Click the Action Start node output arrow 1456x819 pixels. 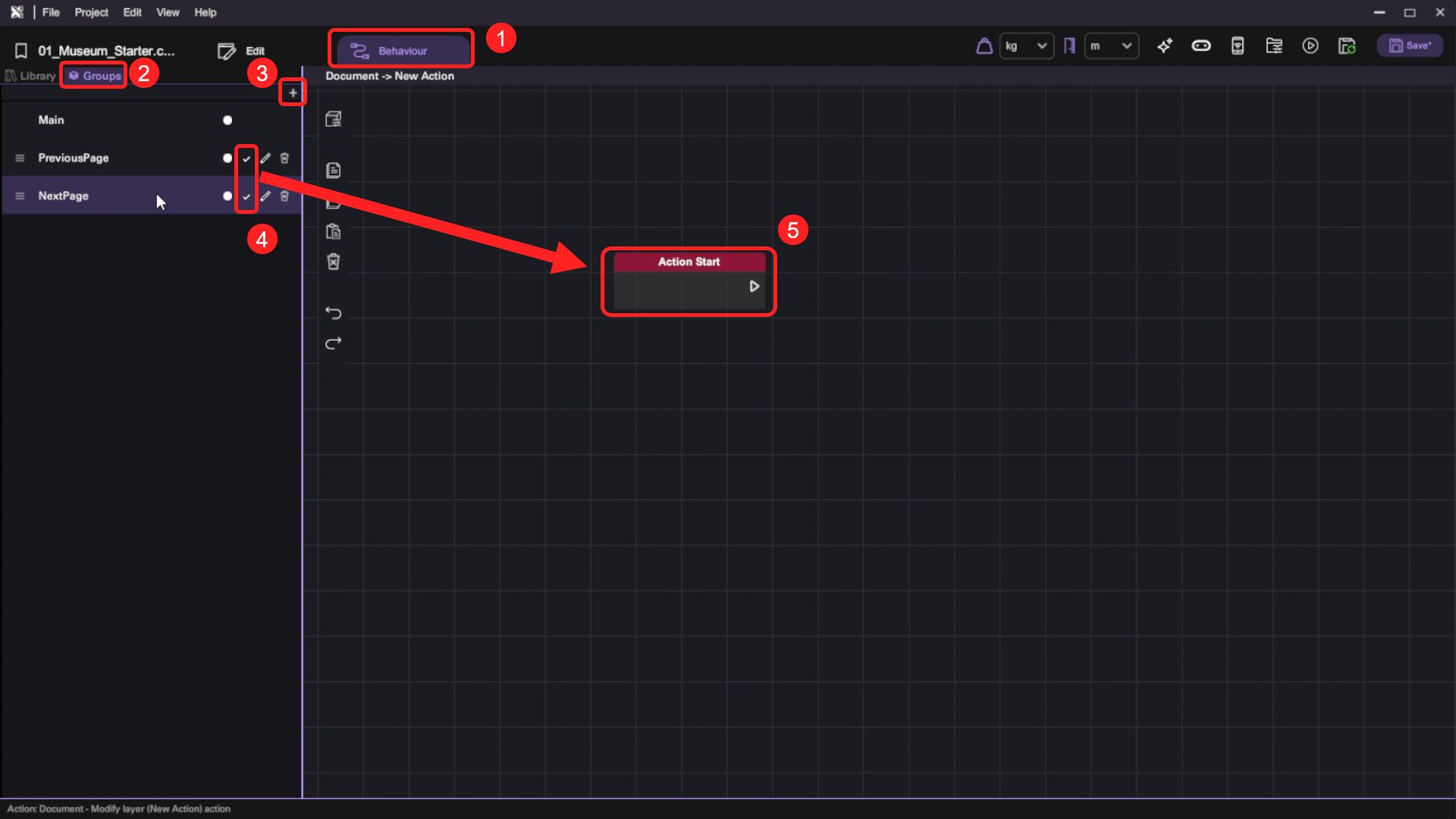coord(754,287)
